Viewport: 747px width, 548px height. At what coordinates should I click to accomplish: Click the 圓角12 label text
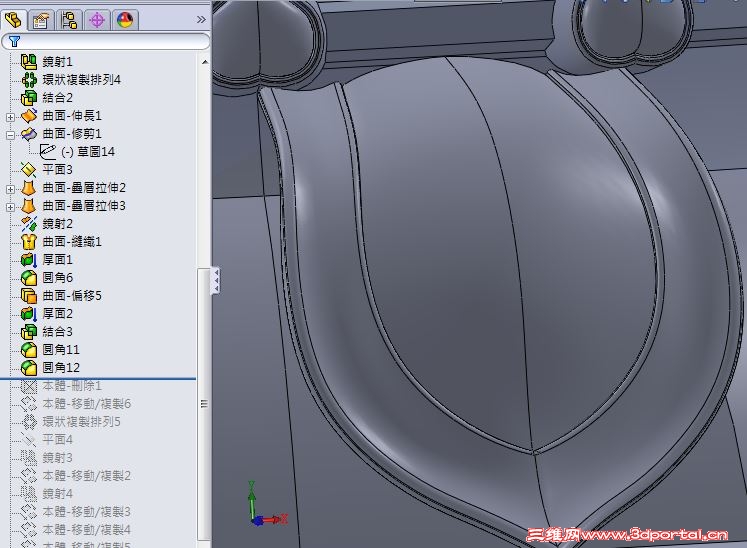click(61, 368)
